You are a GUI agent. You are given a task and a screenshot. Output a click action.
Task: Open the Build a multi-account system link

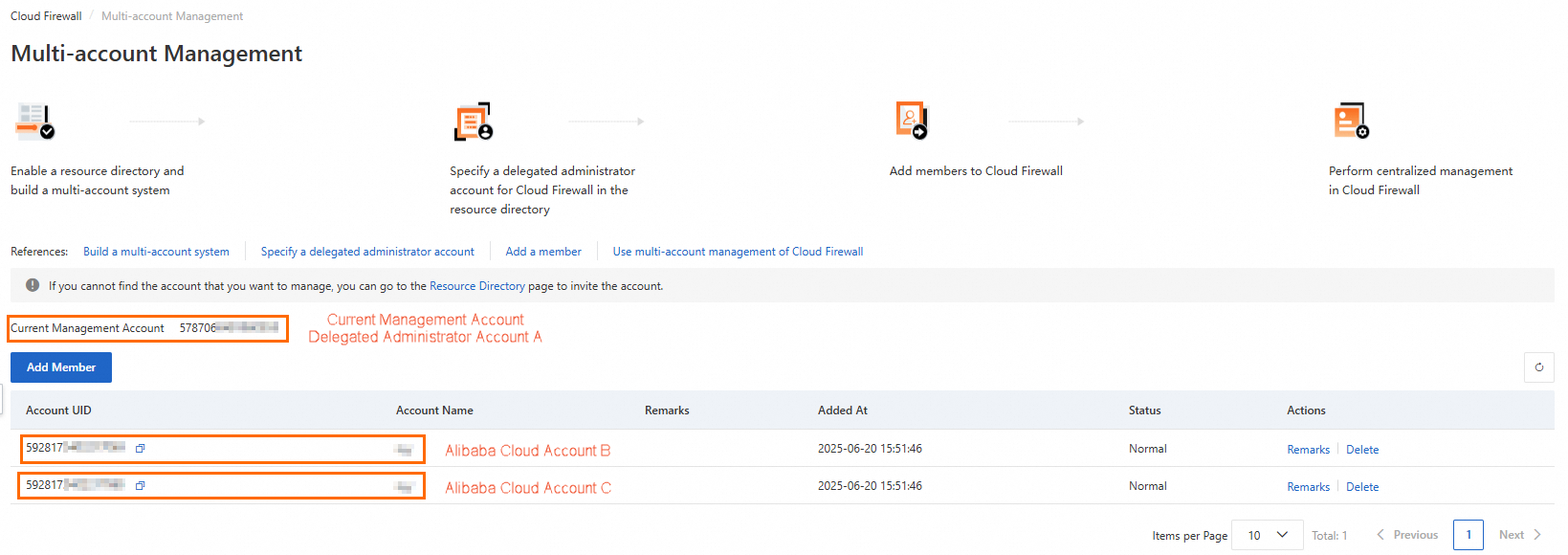[156, 252]
